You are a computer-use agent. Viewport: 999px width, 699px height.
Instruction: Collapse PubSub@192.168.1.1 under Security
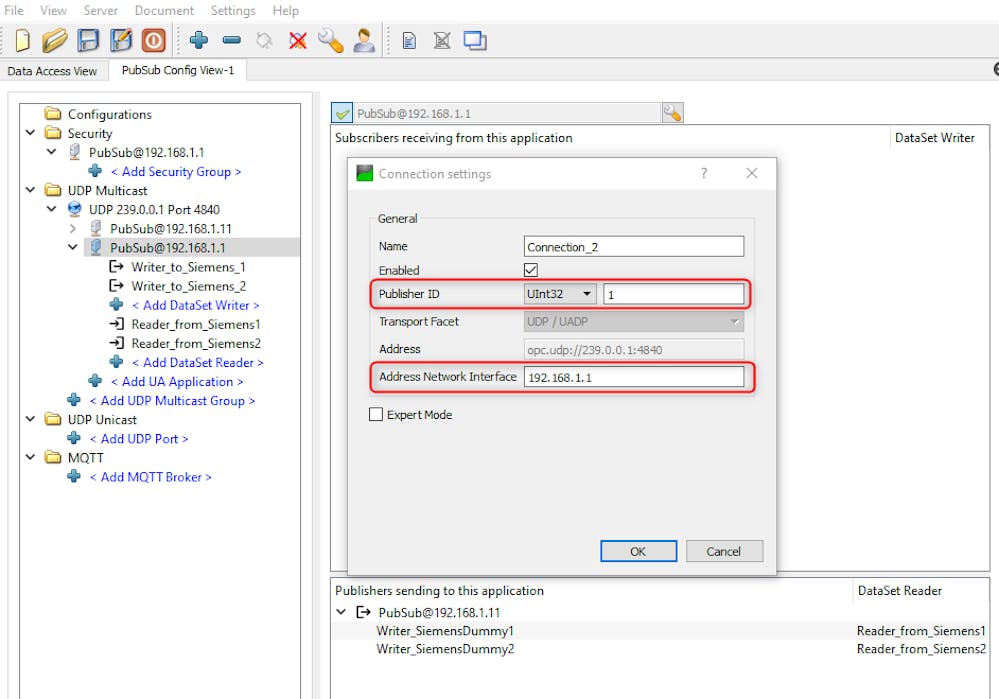click(52, 152)
